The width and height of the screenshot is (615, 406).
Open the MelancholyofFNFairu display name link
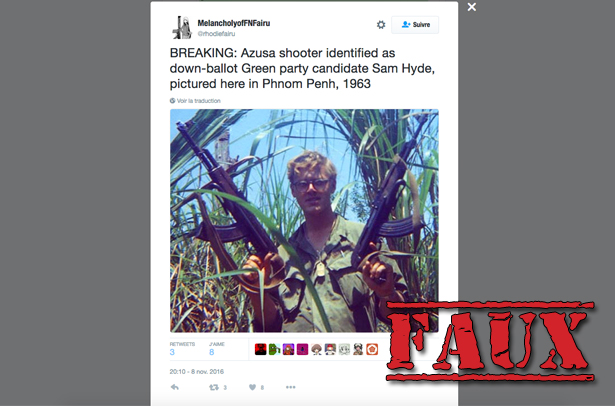[x=234, y=23]
